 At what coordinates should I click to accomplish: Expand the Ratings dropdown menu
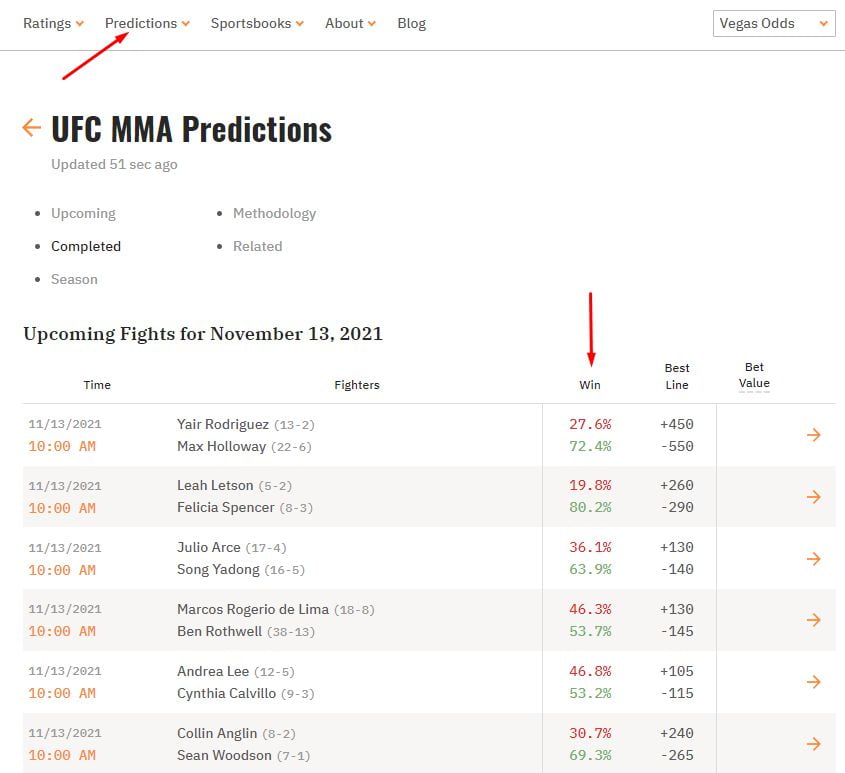(53, 23)
